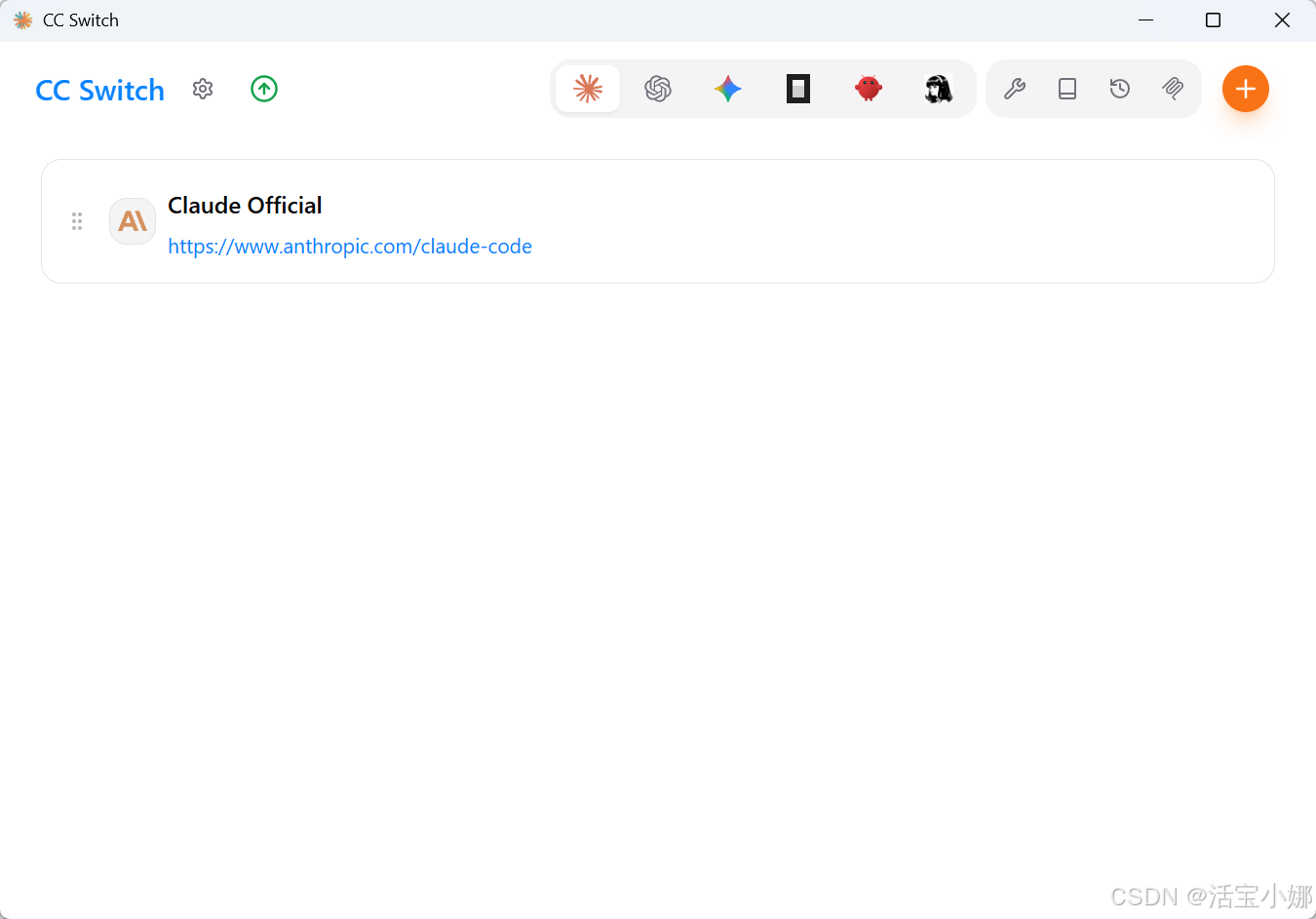This screenshot has width=1316, height=919.
Task: Click the green update arrow icon
Action: click(264, 89)
